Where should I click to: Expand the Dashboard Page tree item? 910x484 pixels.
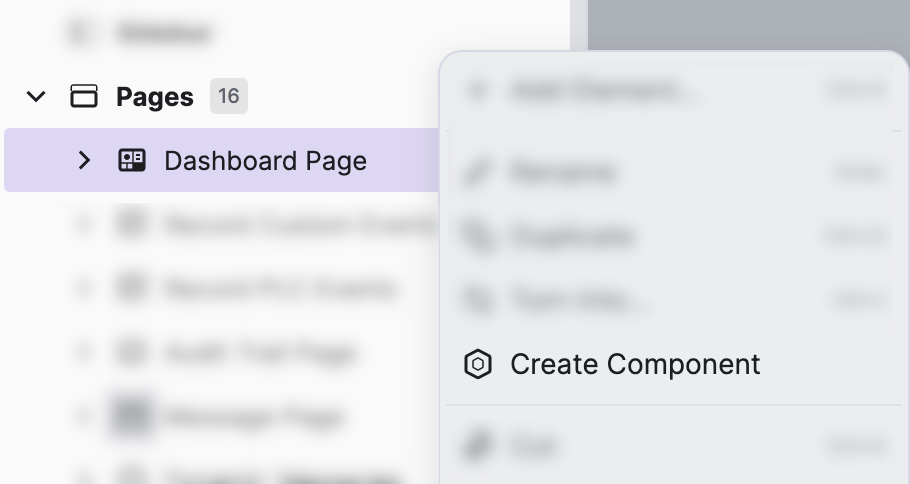[85, 160]
